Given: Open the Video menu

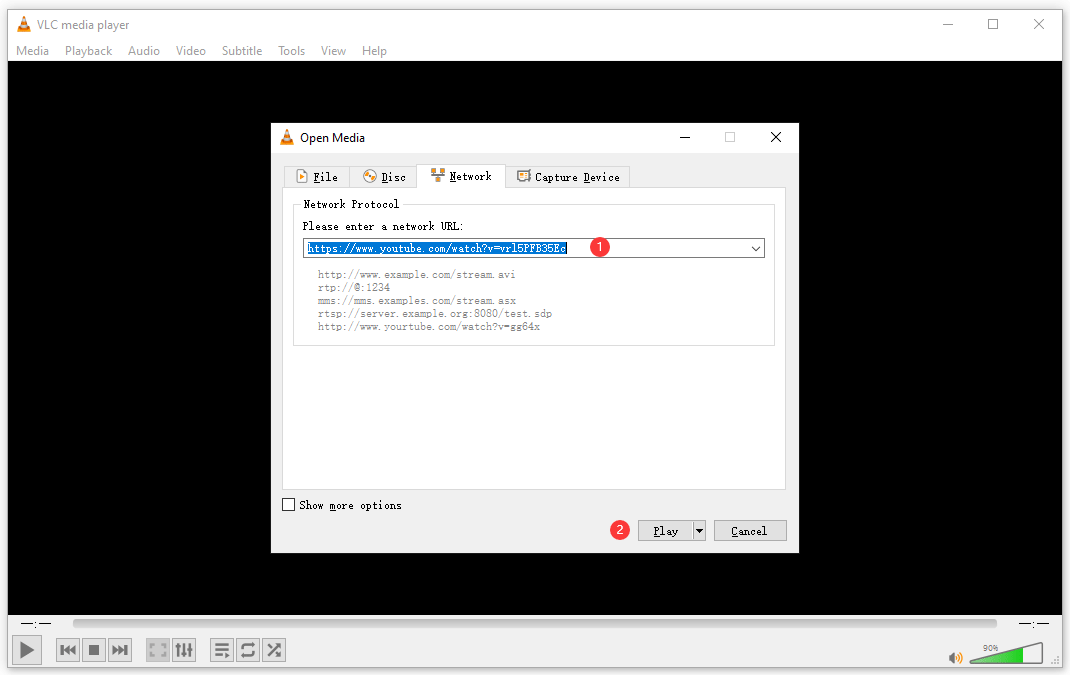Looking at the screenshot, I should [x=190, y=51].
